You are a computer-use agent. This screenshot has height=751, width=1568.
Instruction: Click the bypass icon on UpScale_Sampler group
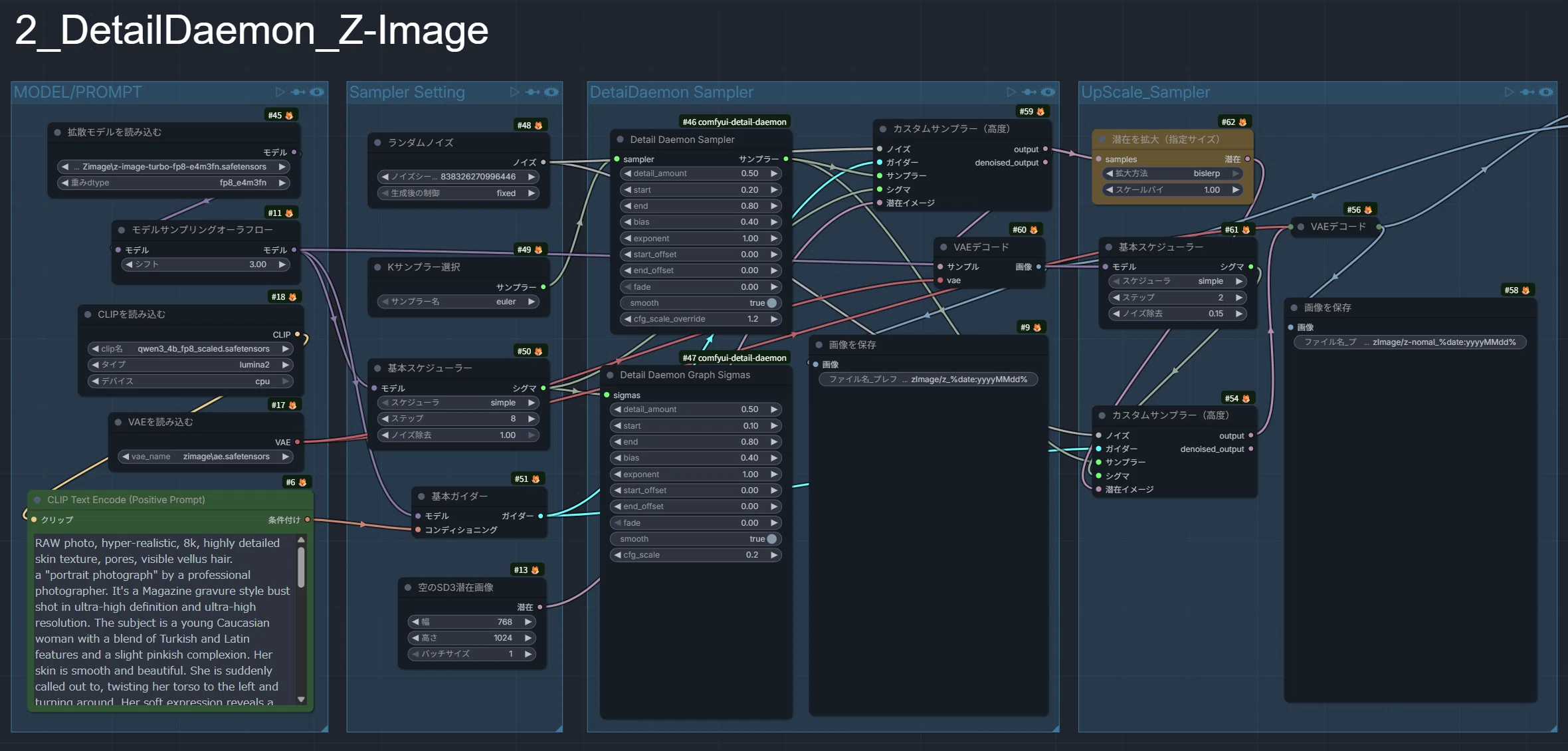click(1527, 92)
